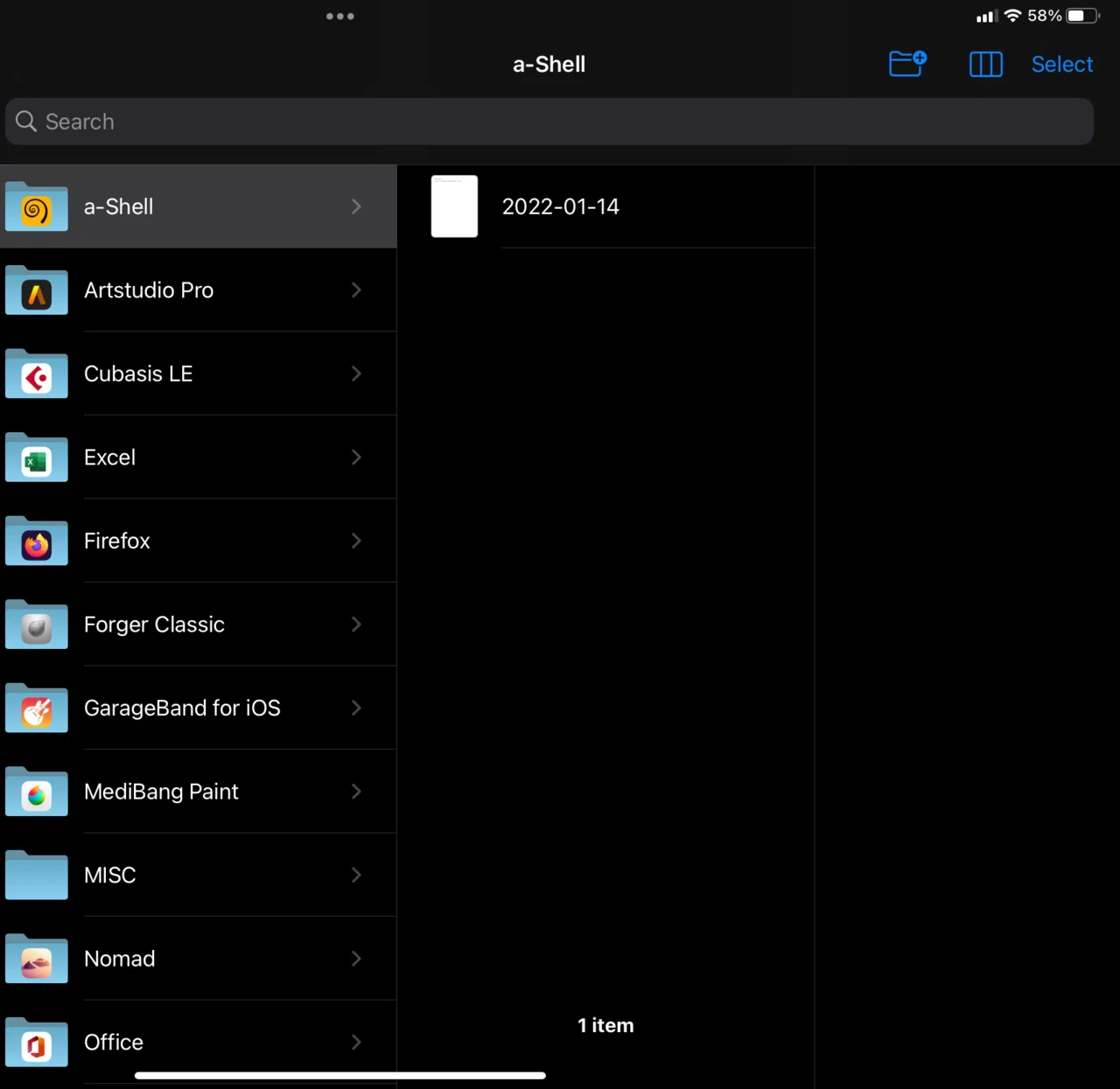1120x1089 pixels.
Task: Tap the Select button
Action: (x=1062, y=64)
